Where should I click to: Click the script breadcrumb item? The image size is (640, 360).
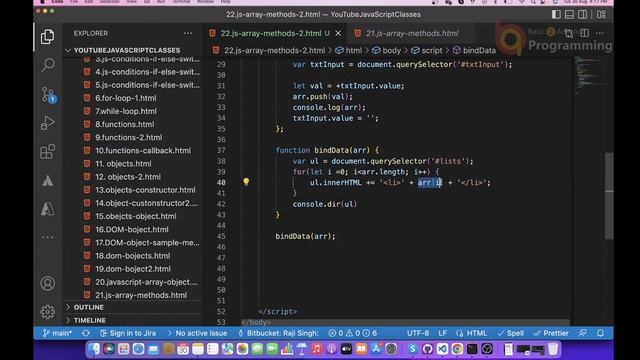pos(427,50)
